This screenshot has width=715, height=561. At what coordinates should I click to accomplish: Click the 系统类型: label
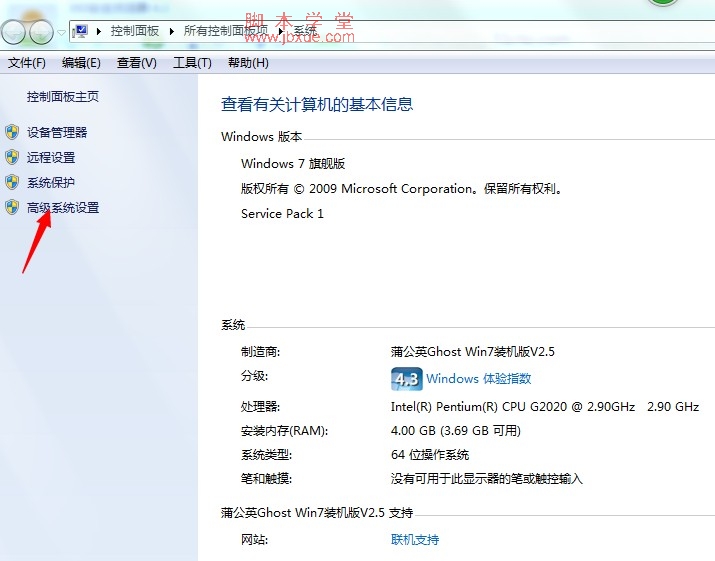tap(266, 455)
